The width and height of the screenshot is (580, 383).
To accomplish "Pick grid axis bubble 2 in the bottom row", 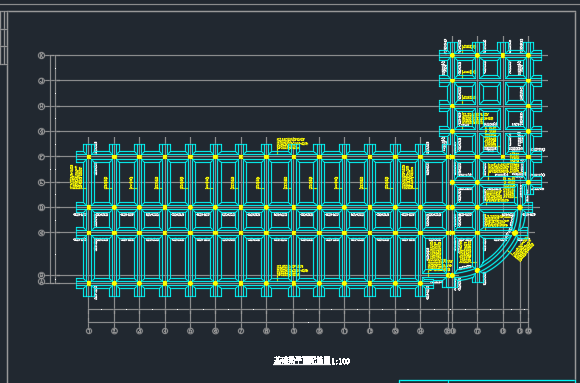I will (x=114, y=331).
